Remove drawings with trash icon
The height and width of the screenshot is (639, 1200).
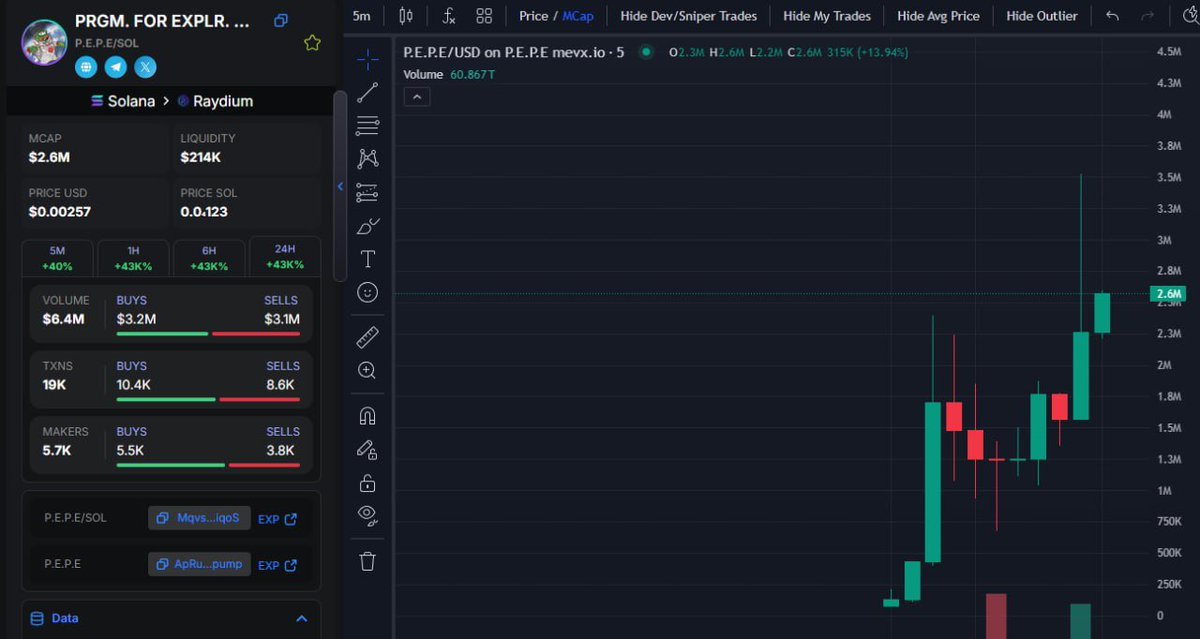pos(368,561)
